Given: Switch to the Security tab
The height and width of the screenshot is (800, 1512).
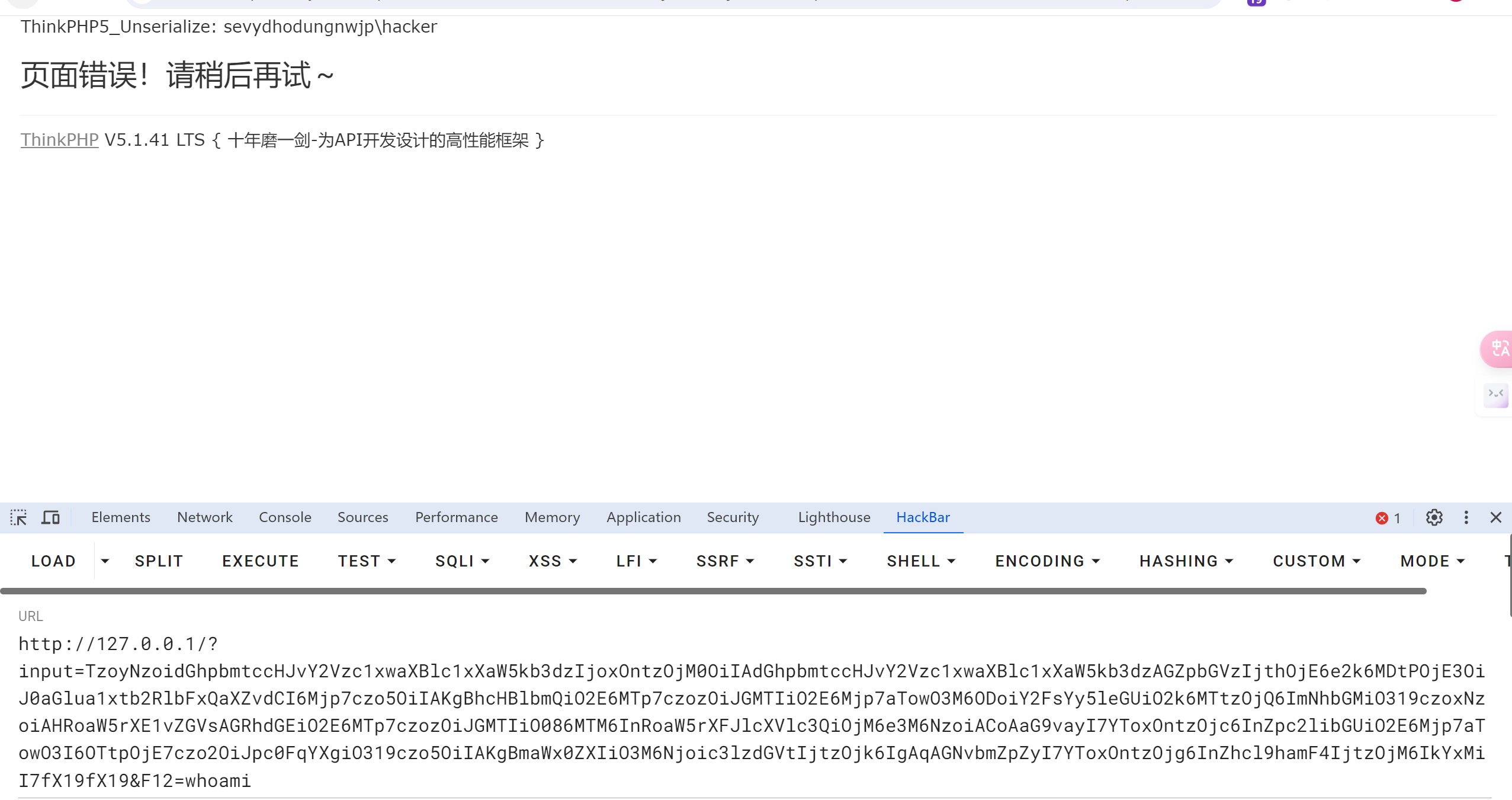Looking at the screenshot, I should click(x=733, y=517).
